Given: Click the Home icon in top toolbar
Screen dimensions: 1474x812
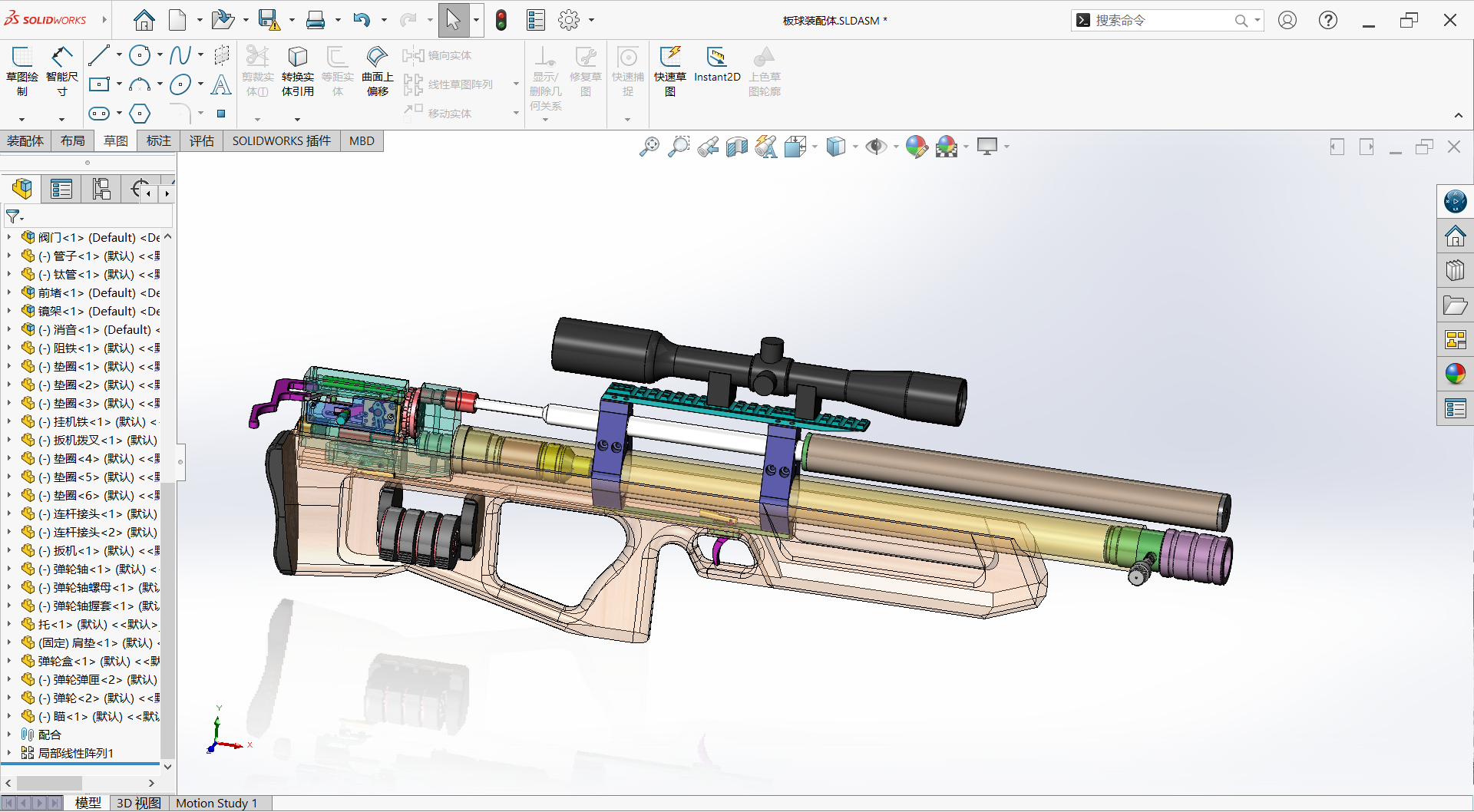Looking at the screenshot, I should click(x=144, y=20).
